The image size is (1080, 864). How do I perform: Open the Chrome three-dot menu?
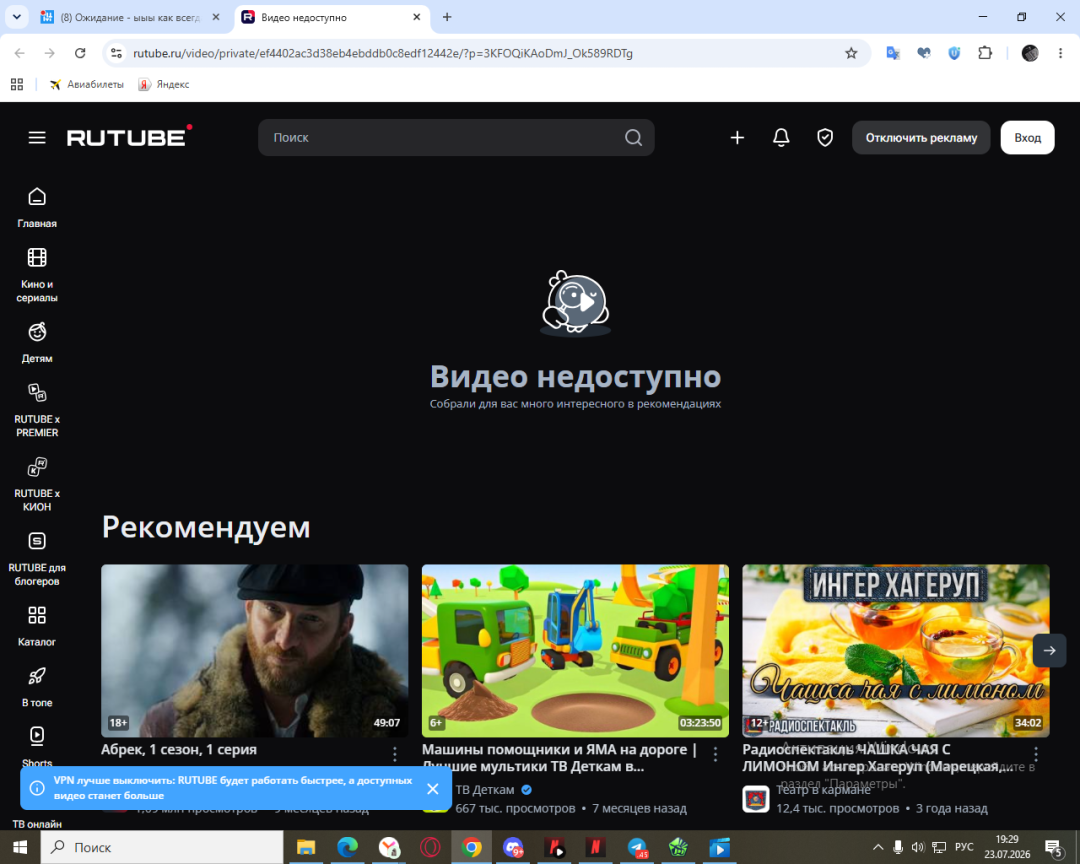[1060, 53]
